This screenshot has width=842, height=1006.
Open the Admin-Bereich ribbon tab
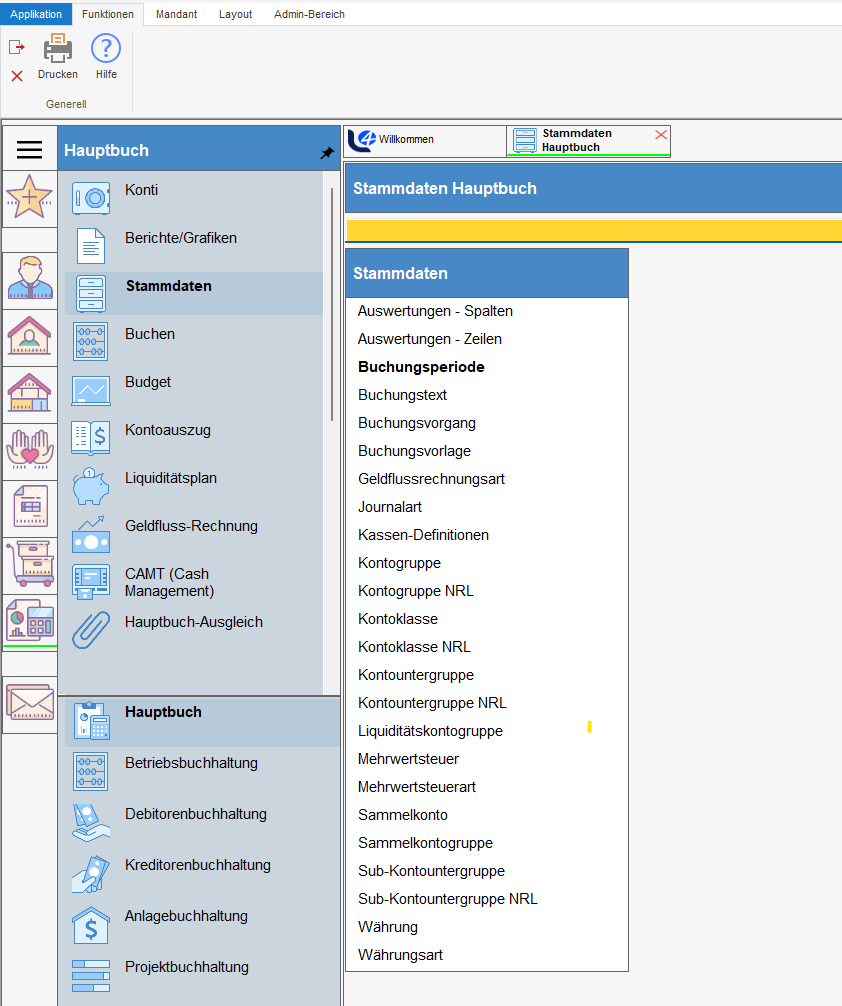click(x=309, y=14)
